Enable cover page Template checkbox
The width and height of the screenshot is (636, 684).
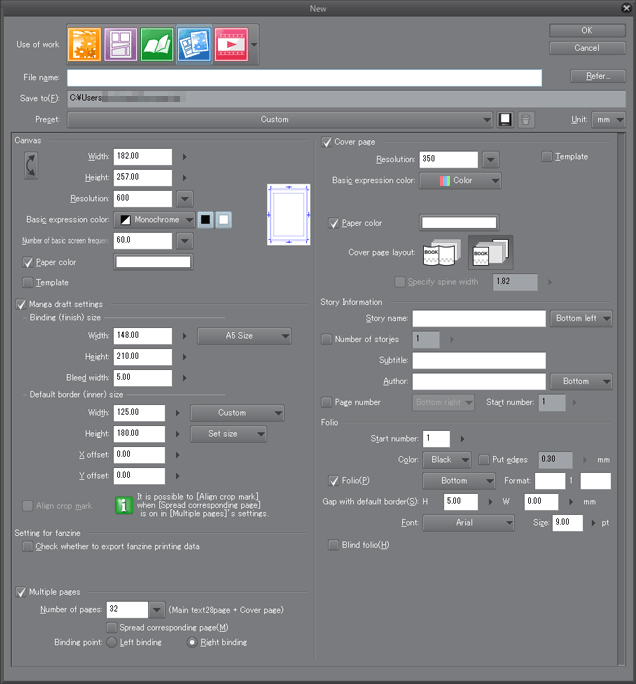coord(547,157)
